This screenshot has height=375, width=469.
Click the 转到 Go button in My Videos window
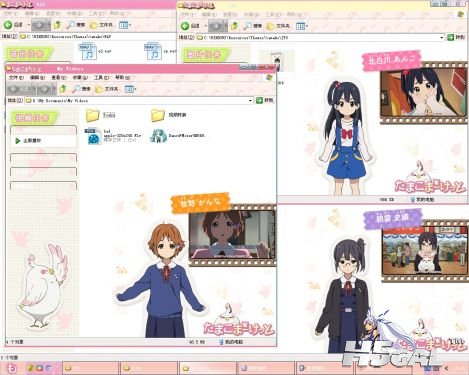(265, 100)
